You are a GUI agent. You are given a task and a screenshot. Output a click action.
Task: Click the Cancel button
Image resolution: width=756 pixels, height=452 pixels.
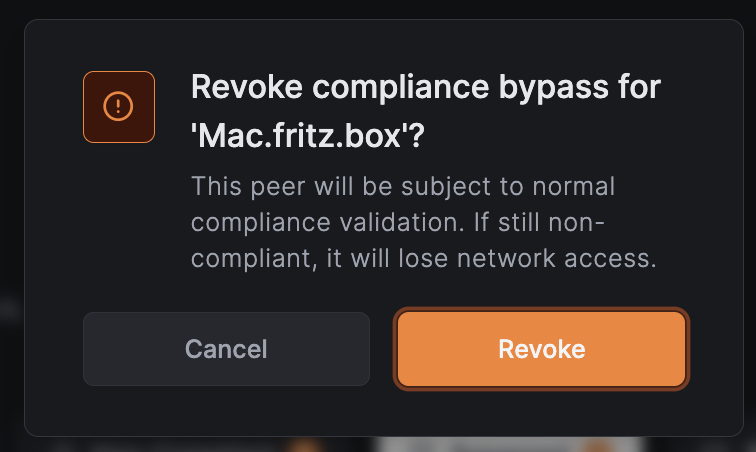tap(226, 349)
